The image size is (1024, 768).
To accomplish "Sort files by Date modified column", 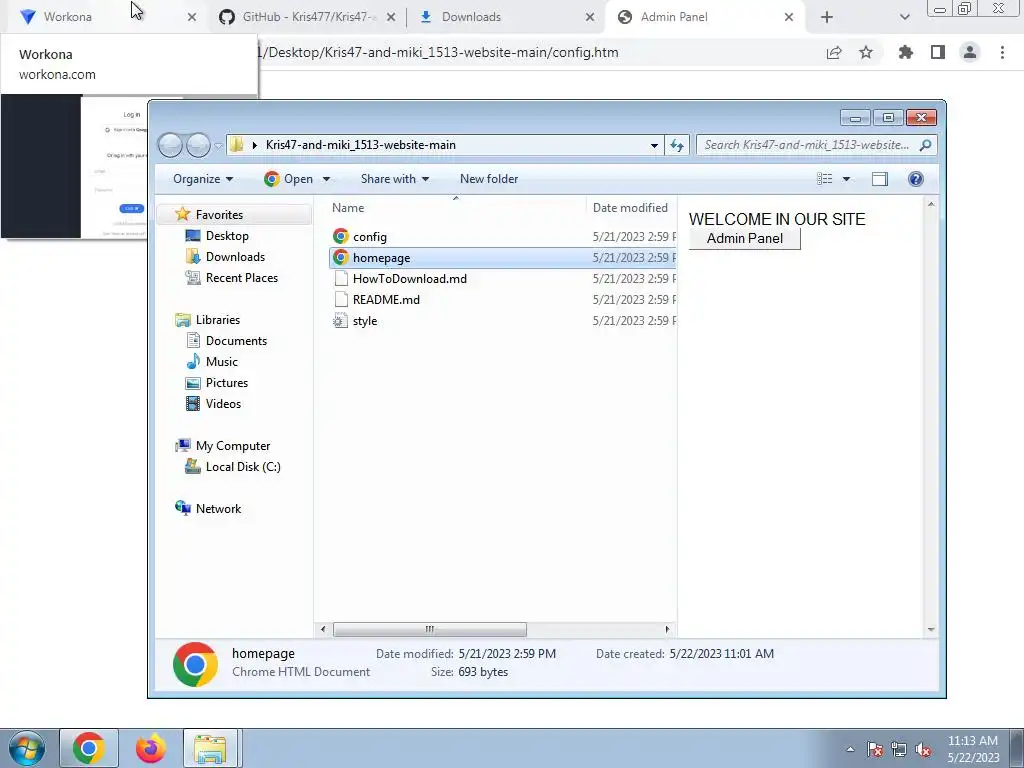I will [632, 208].
